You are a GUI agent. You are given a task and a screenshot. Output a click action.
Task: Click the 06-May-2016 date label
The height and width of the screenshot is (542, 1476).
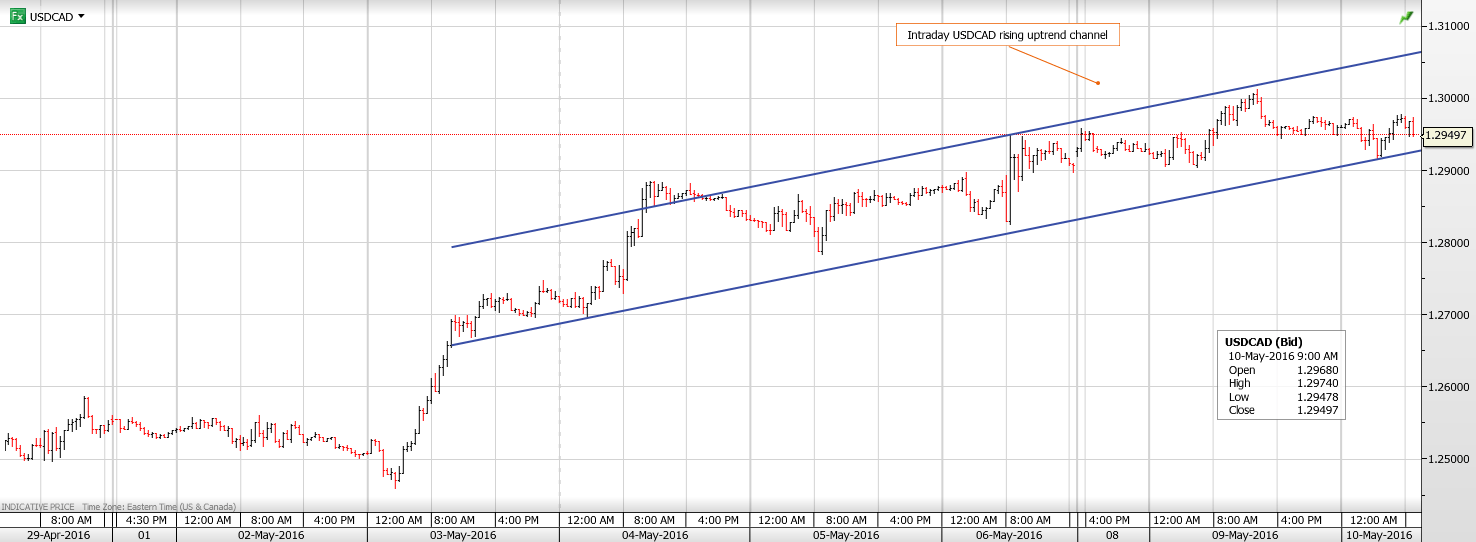(x=1009, y=535)
